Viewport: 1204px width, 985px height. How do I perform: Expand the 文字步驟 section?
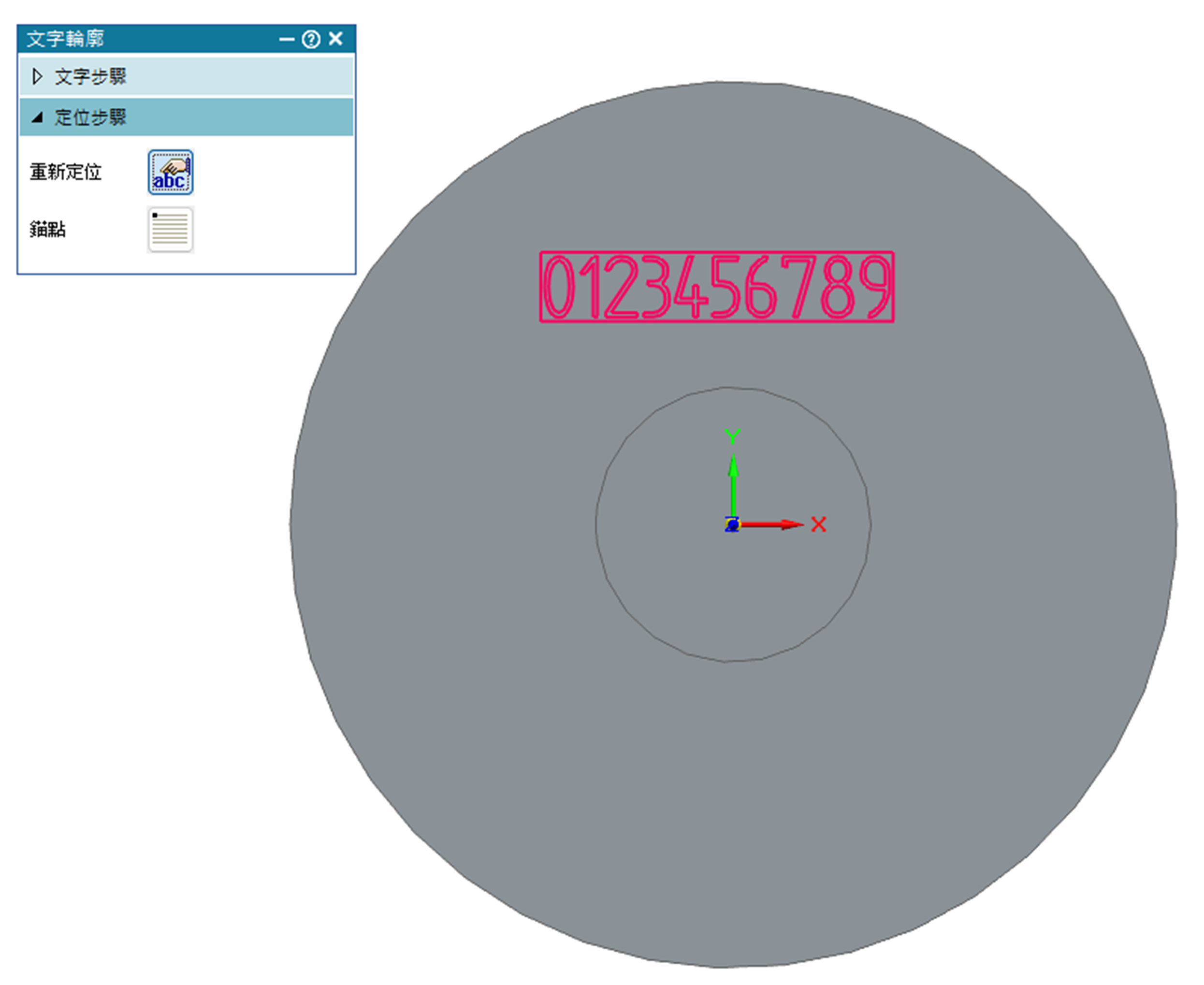(x=186, y=76)
